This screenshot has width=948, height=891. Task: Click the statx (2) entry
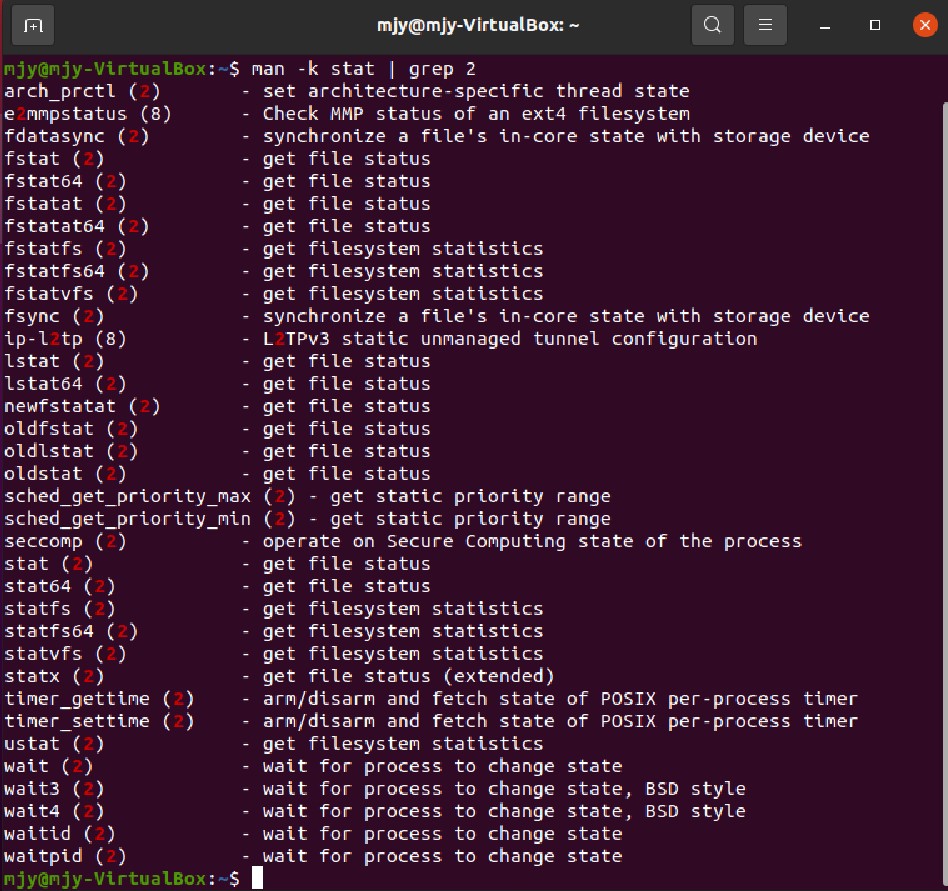pyautogui.click(x=49, y=676)
